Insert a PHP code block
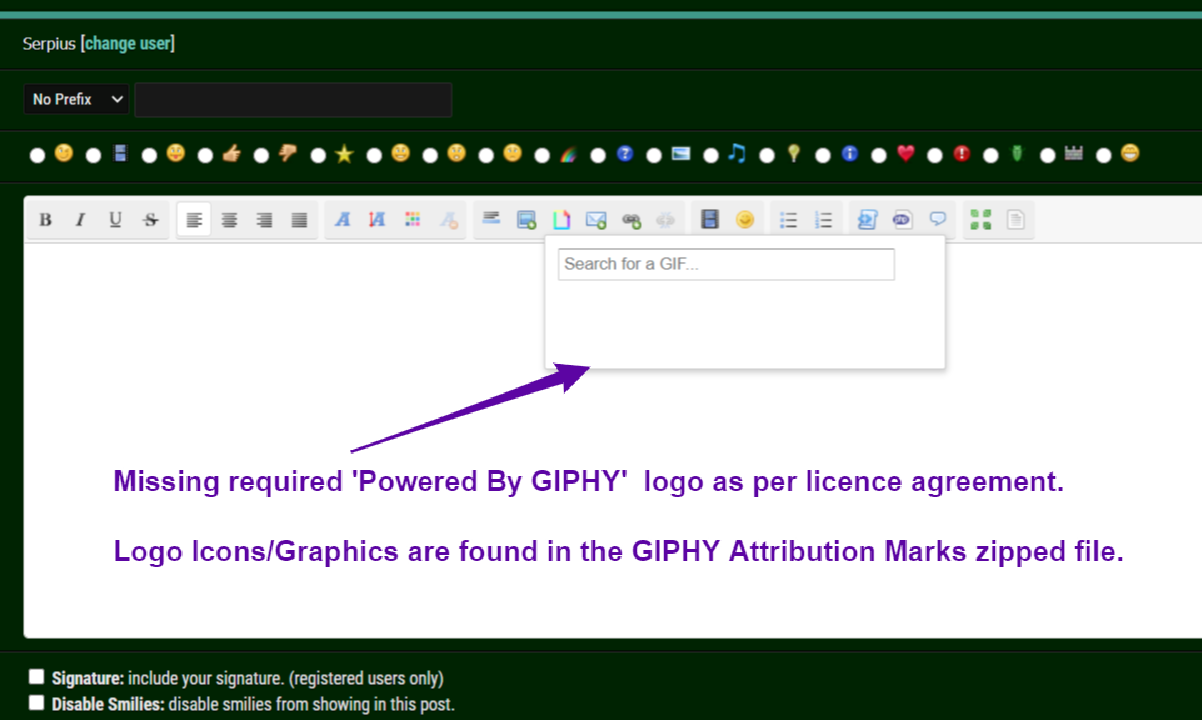 902,220
